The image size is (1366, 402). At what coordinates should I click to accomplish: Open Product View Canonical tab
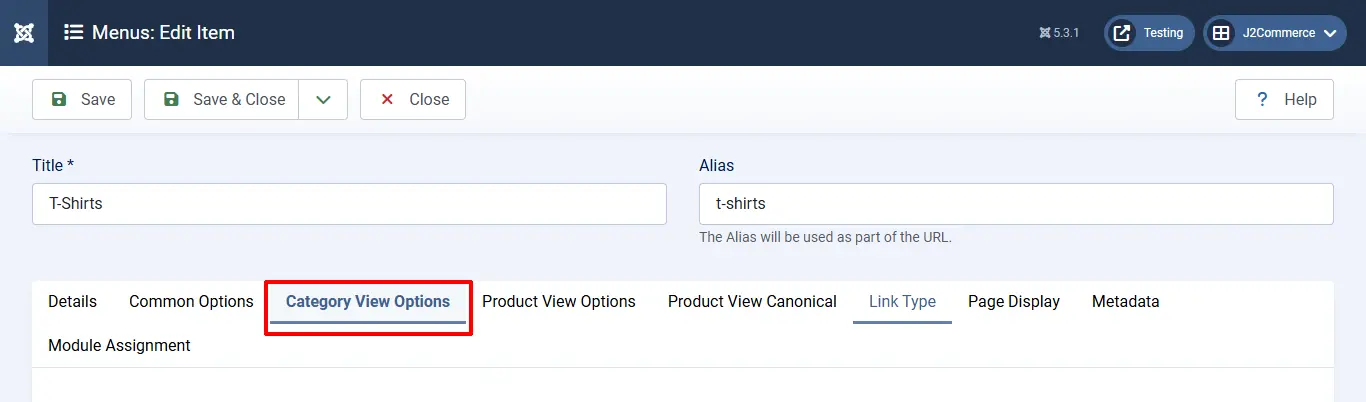[x=752, y=302]
